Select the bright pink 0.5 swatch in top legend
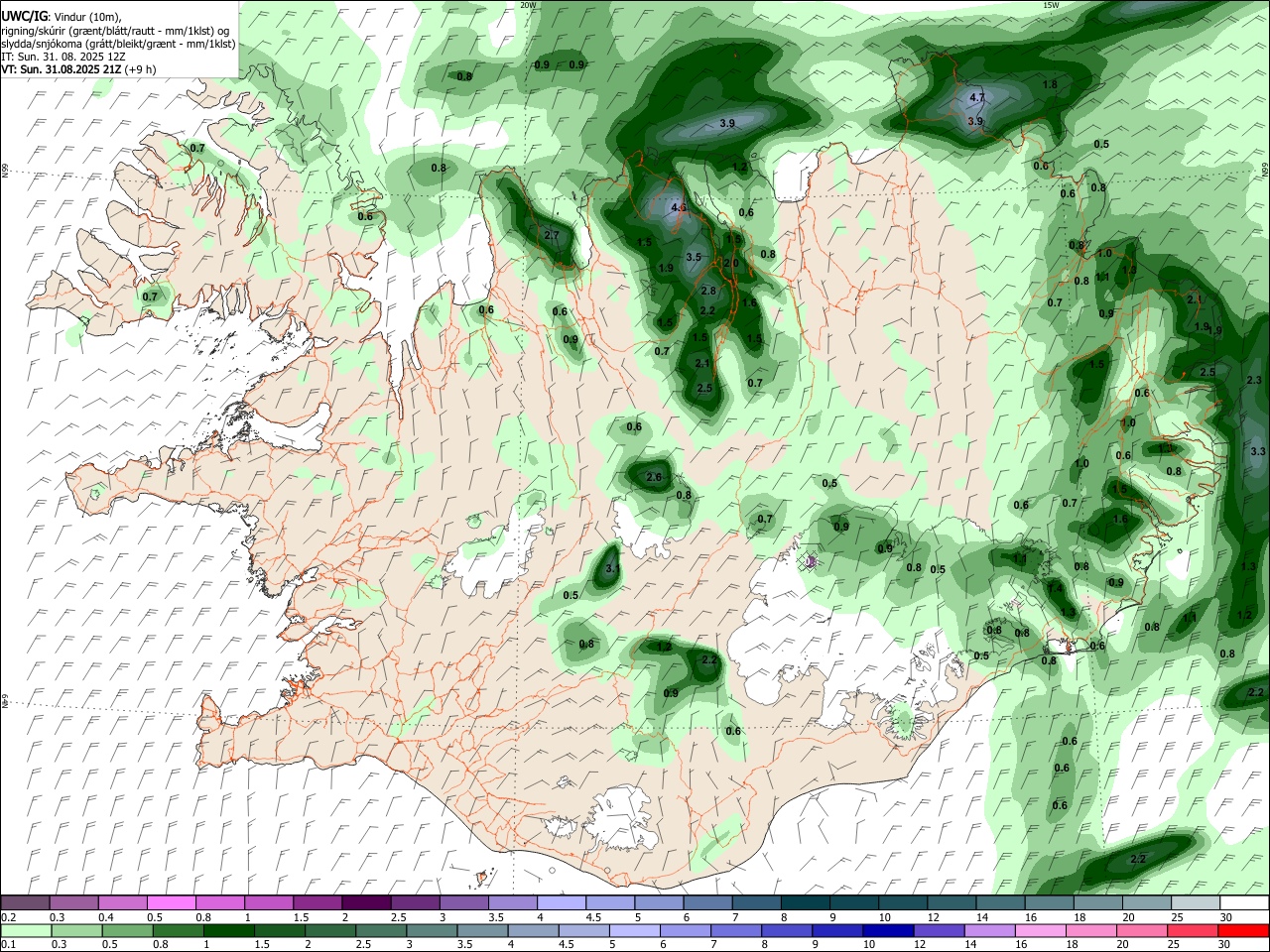Screen dimensions: 1270x952 pos(172,902)
